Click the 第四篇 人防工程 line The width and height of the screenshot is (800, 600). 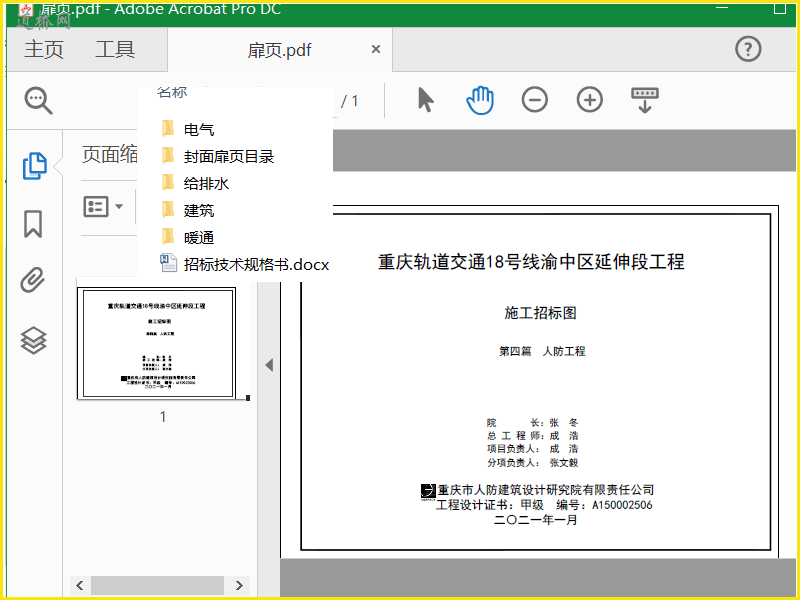click(542, 351)
